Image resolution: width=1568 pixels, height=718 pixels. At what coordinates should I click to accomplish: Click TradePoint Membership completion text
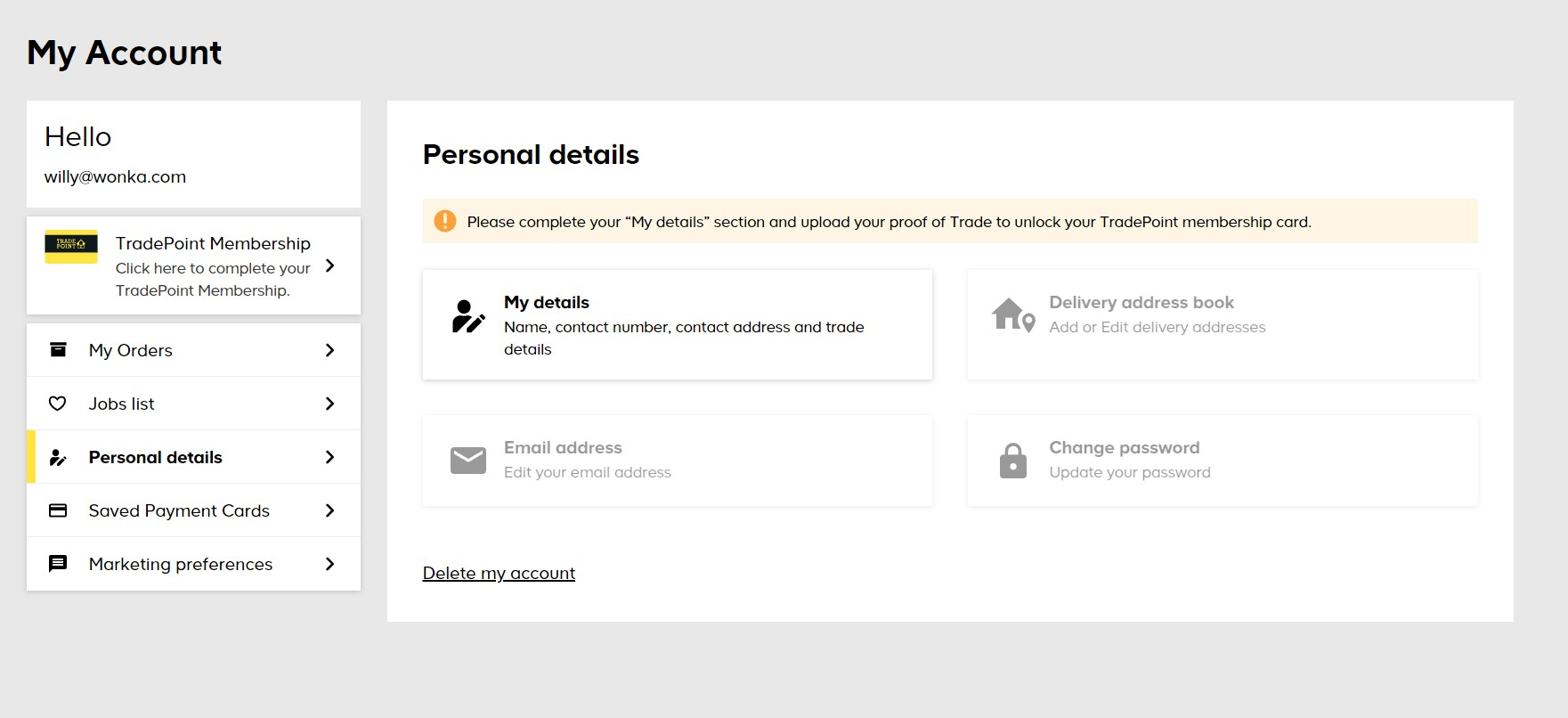(x=213, y=279)
